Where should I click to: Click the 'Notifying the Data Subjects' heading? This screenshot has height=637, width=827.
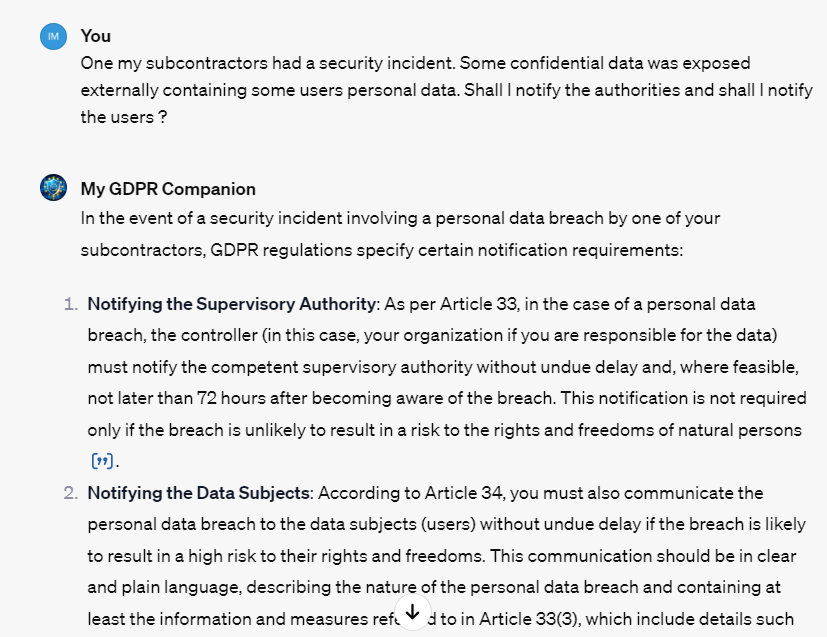[x=200, y=493]
